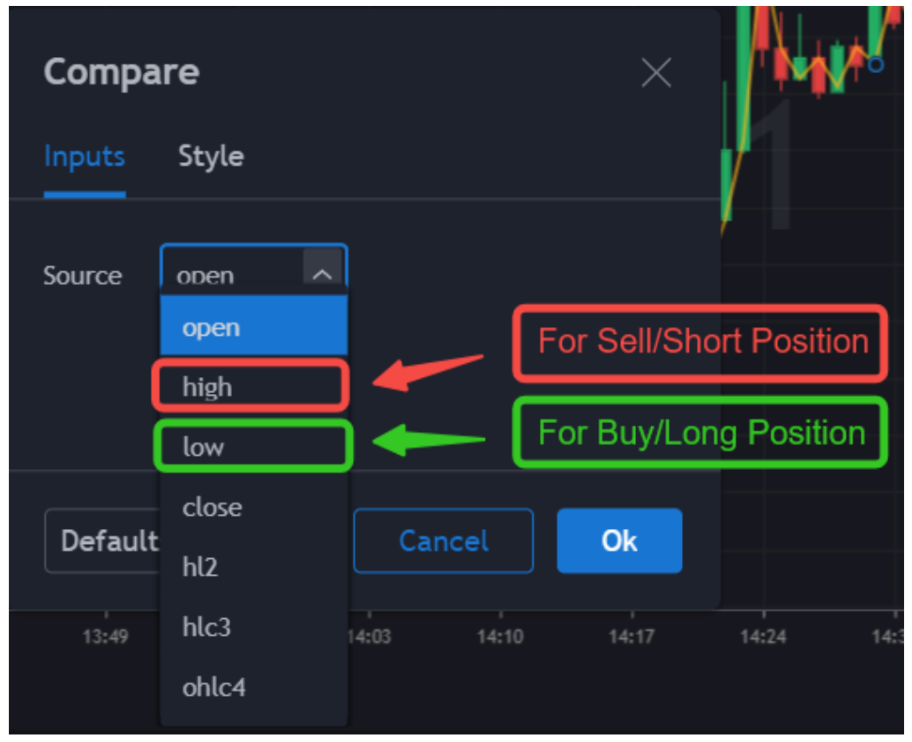Click the 'For Sell/Short Position' annotation
The height and width of the screenshot is (742, 912).
tap(701, 342)
